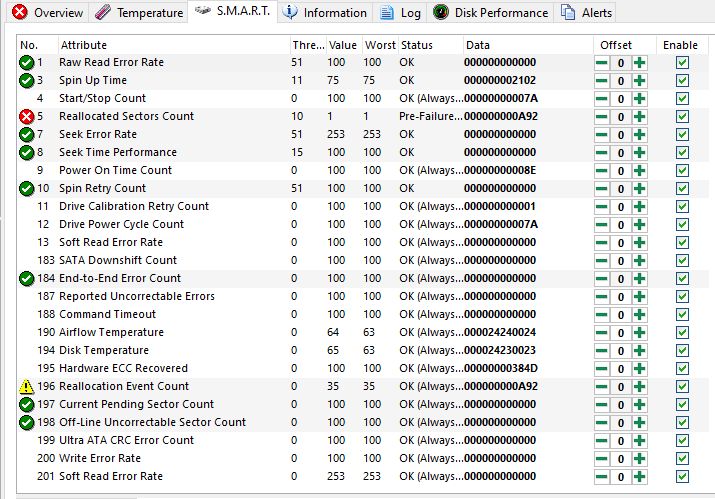715x499 pixels.
Task: Open the Disk Performance tab
Action: point(491,13)
